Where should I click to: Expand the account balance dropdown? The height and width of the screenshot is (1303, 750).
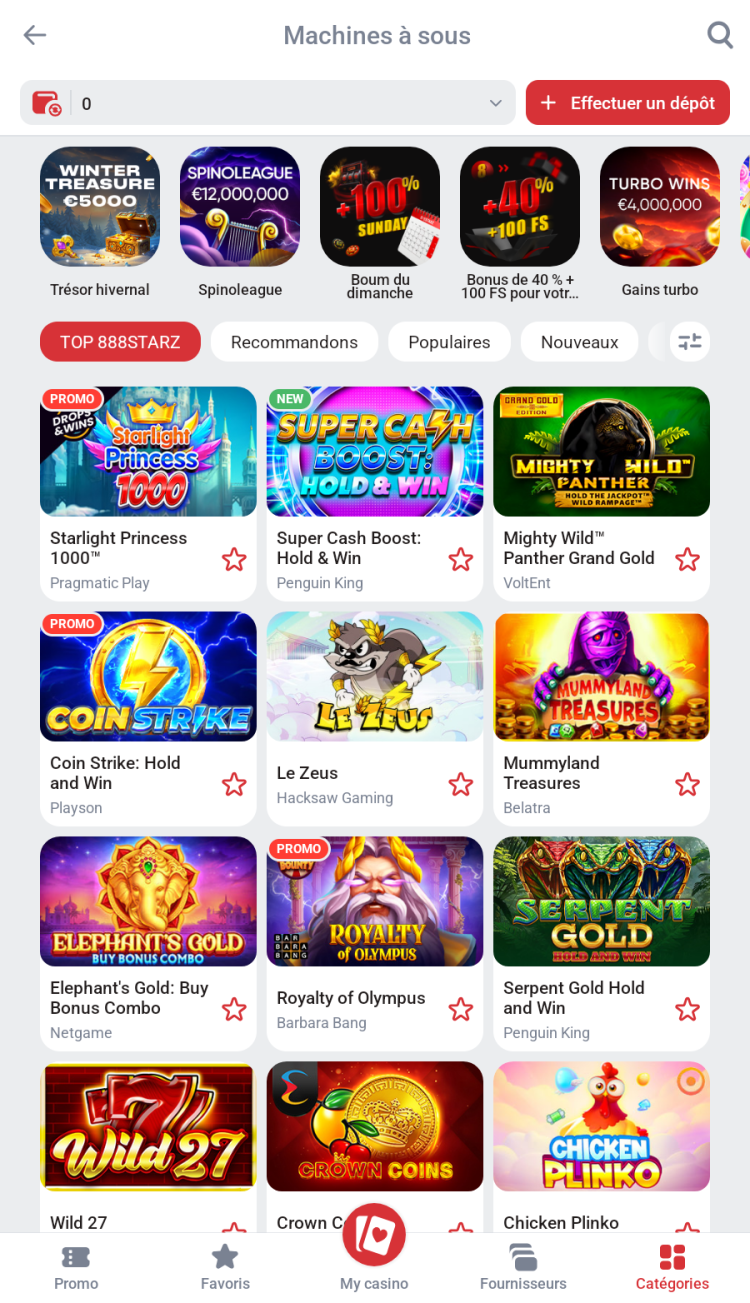click(x=496, y=103)
